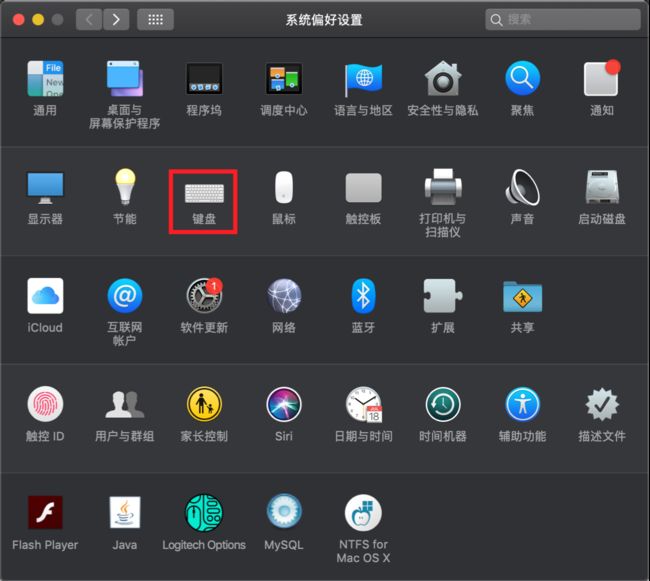Click the back navigation arrow
Screen dimensions: 650x581
pos(89,19)
